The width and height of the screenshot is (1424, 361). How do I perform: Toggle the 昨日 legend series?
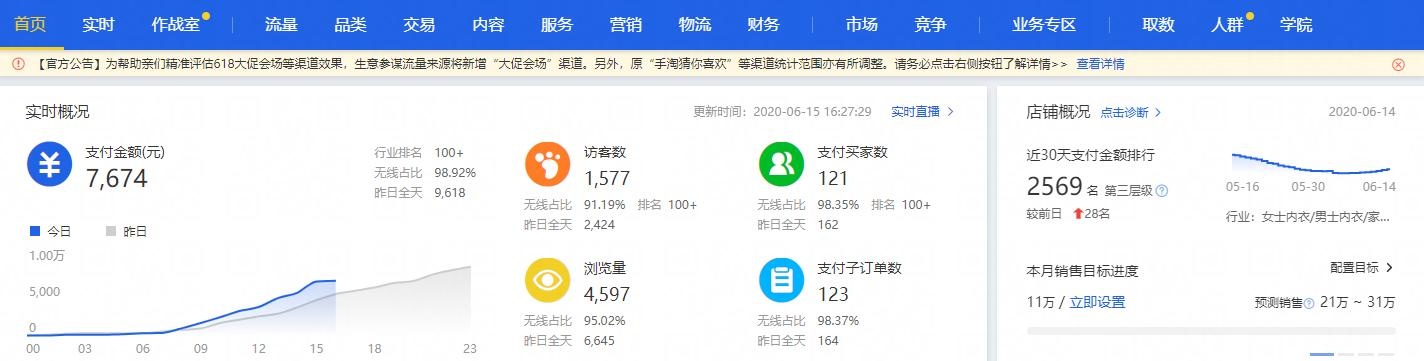pyautogui.click(x=126, y=231)
